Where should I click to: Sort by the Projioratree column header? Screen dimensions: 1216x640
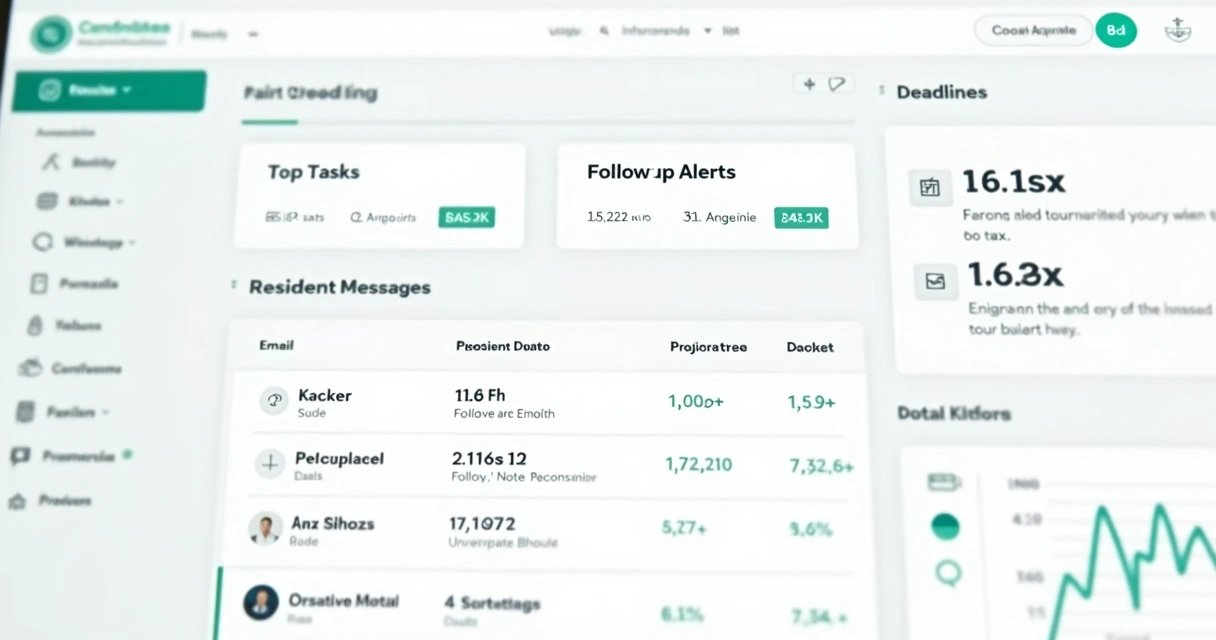(709, 347)
